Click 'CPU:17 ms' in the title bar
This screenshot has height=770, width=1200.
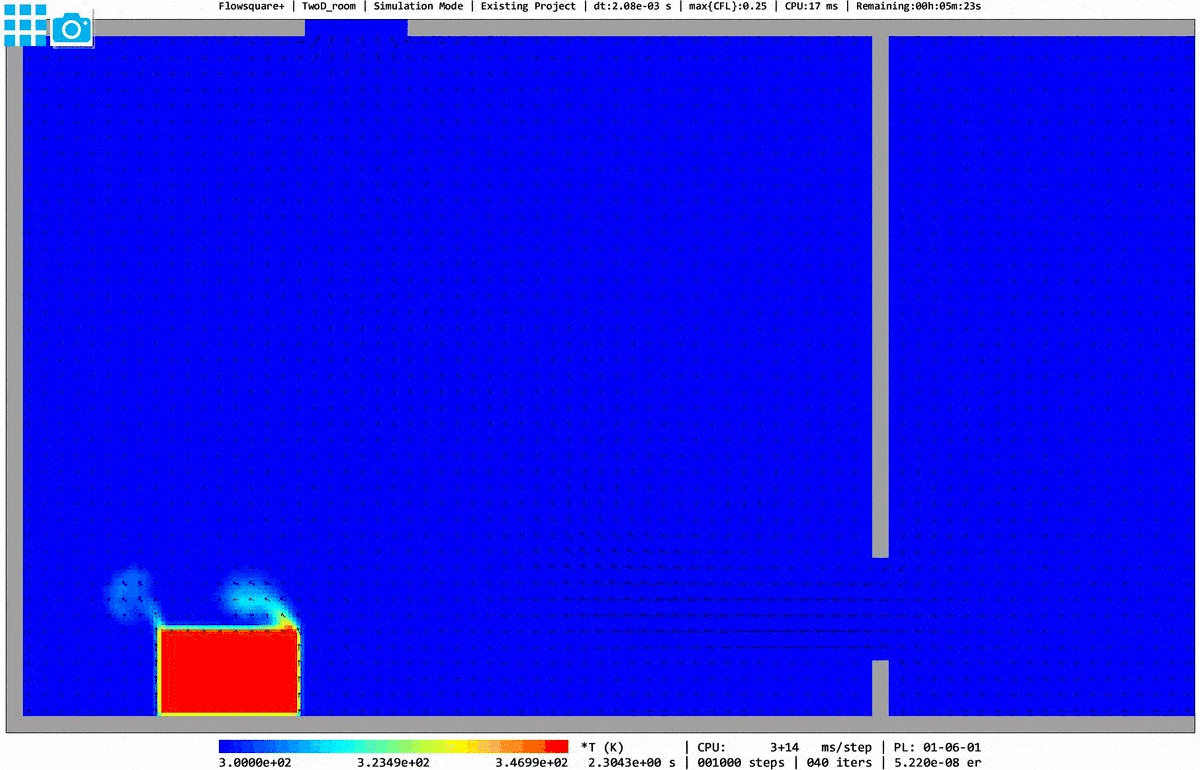811,6
